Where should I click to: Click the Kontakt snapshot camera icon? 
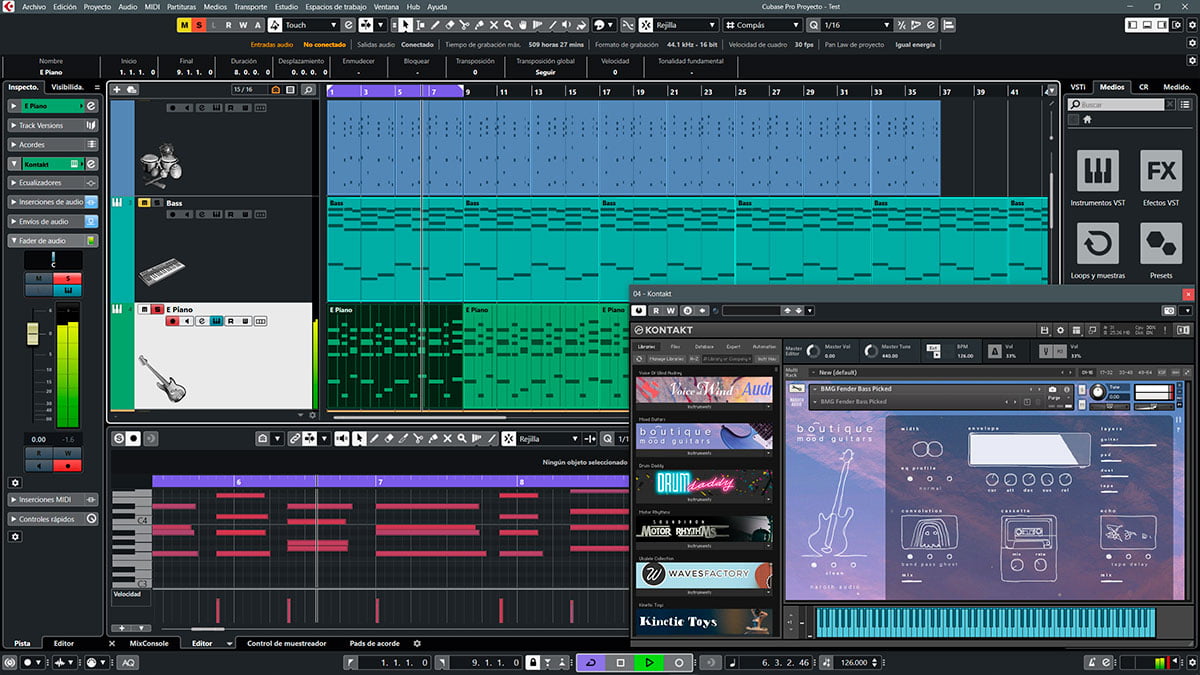click(x=1052, y=389)
